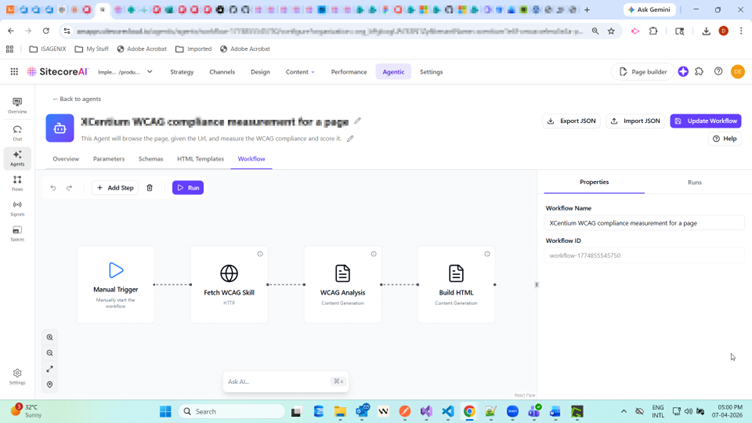Click the redo arrow in workflow toolbar
The height and width of the screenshot is (423, 752).
[x=69, y=188]
